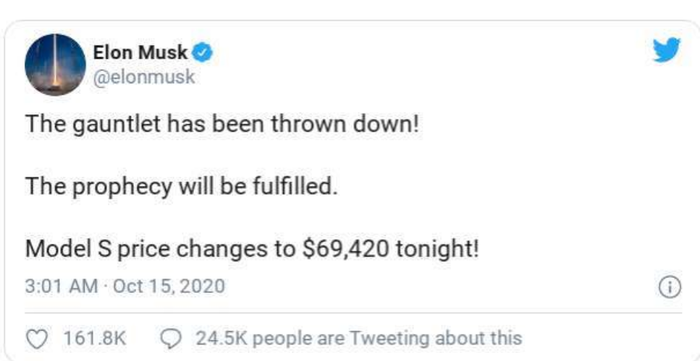Click the word 'prophecy' in tweet

[122, 188]
